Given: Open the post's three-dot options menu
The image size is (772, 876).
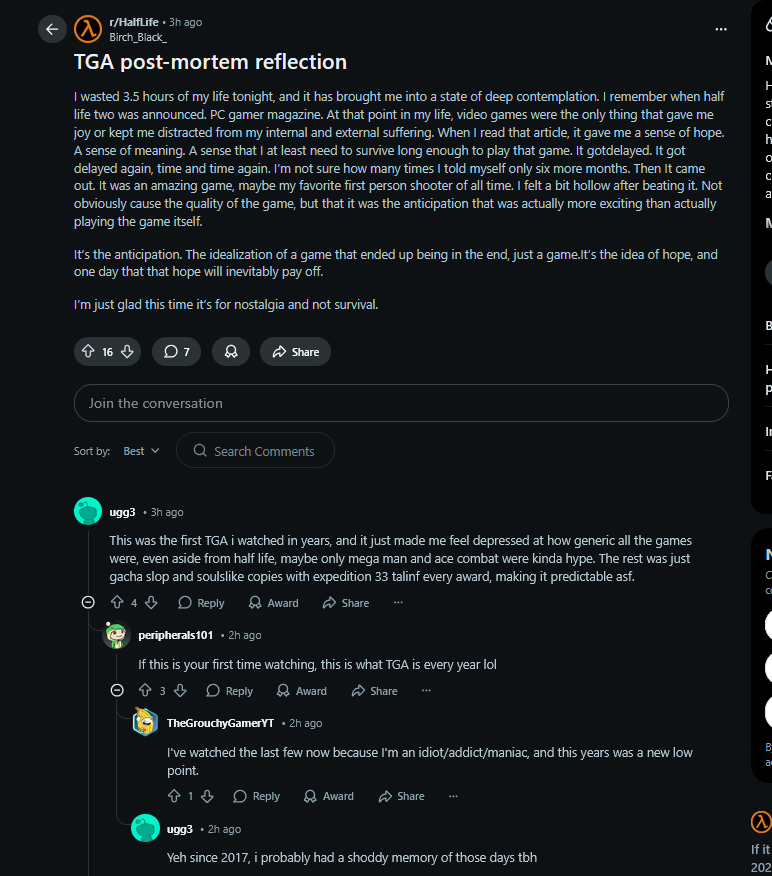Looking at the screenshot, I should pyautogui.click(x=721, y=29).
